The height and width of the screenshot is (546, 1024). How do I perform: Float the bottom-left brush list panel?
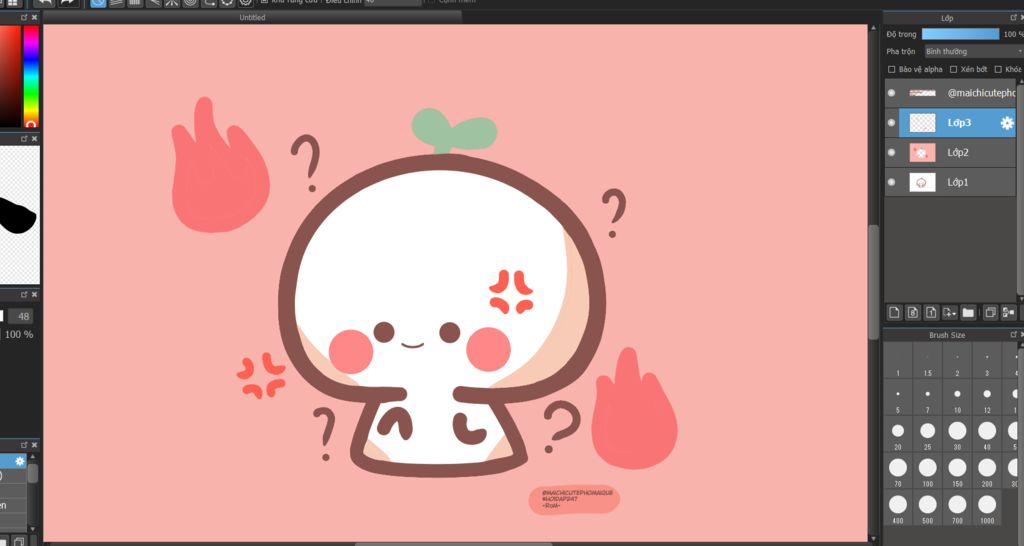[24, 445]
